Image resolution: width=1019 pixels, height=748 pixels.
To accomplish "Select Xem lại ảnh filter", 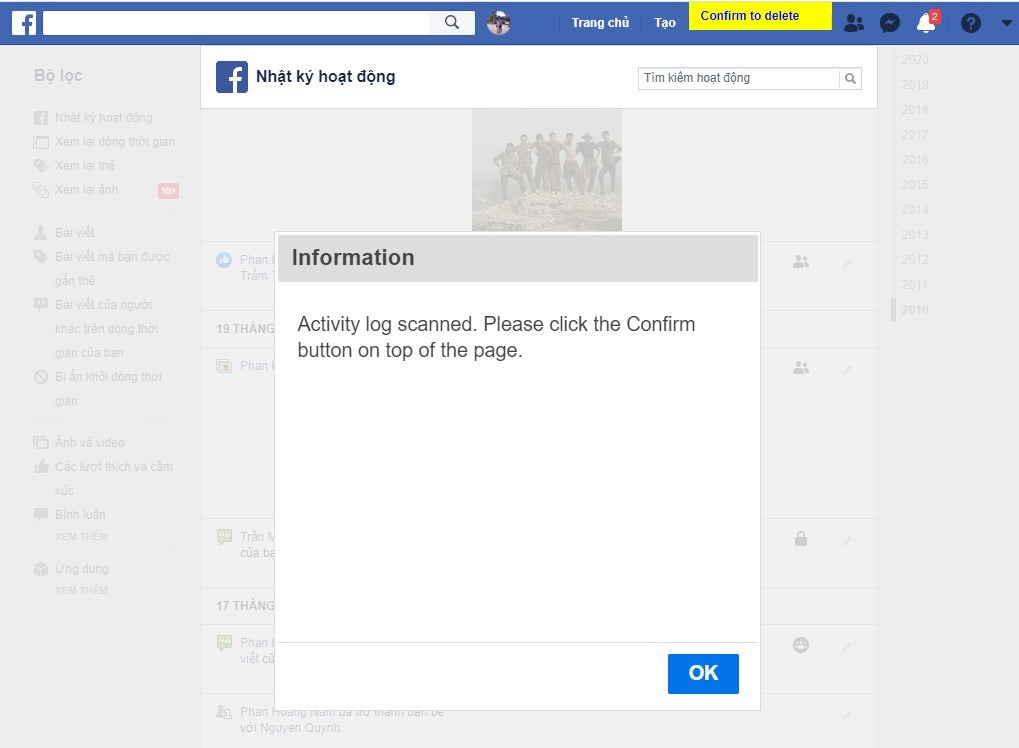I will click(x=86, y=190).
